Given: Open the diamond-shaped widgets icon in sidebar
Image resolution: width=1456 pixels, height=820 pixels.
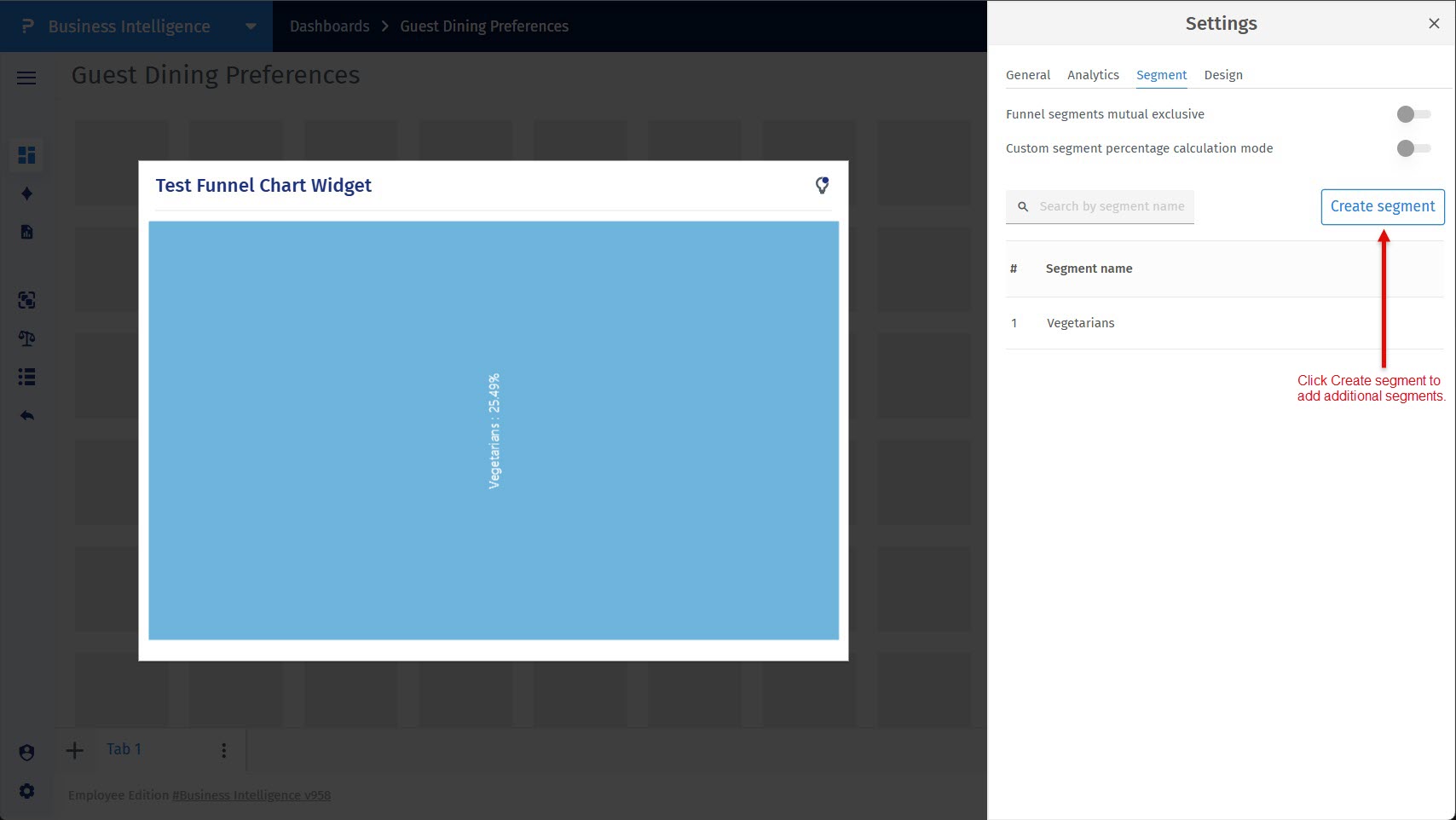Looking at the screenshot, I should pyautogui.click(x=26, y=193).
